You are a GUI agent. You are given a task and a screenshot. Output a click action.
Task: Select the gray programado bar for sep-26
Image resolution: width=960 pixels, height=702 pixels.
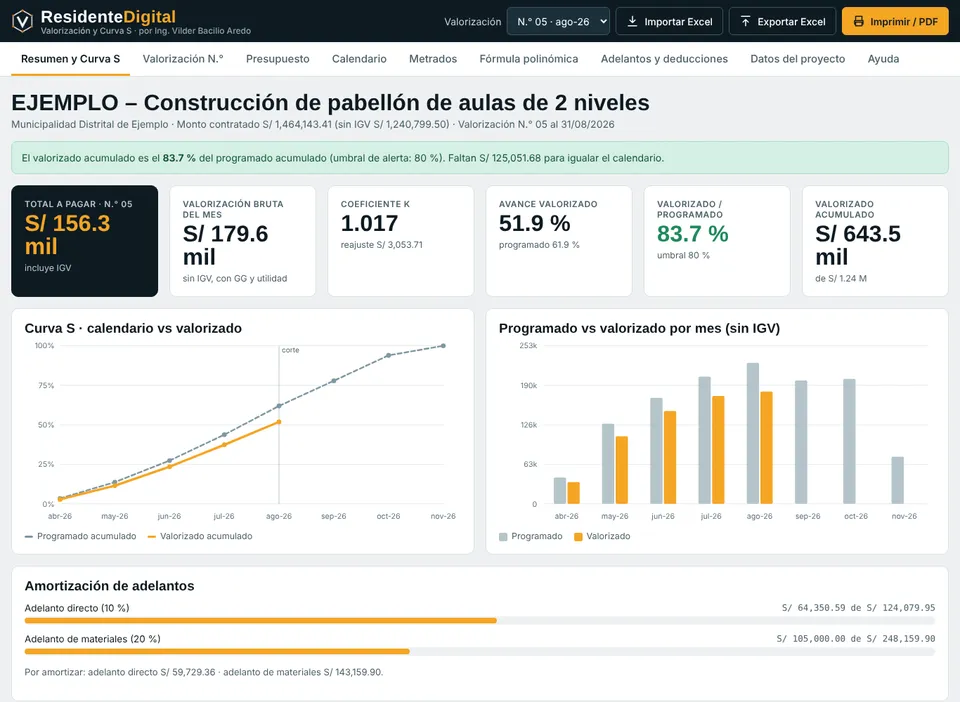click(x=801, y=442)
